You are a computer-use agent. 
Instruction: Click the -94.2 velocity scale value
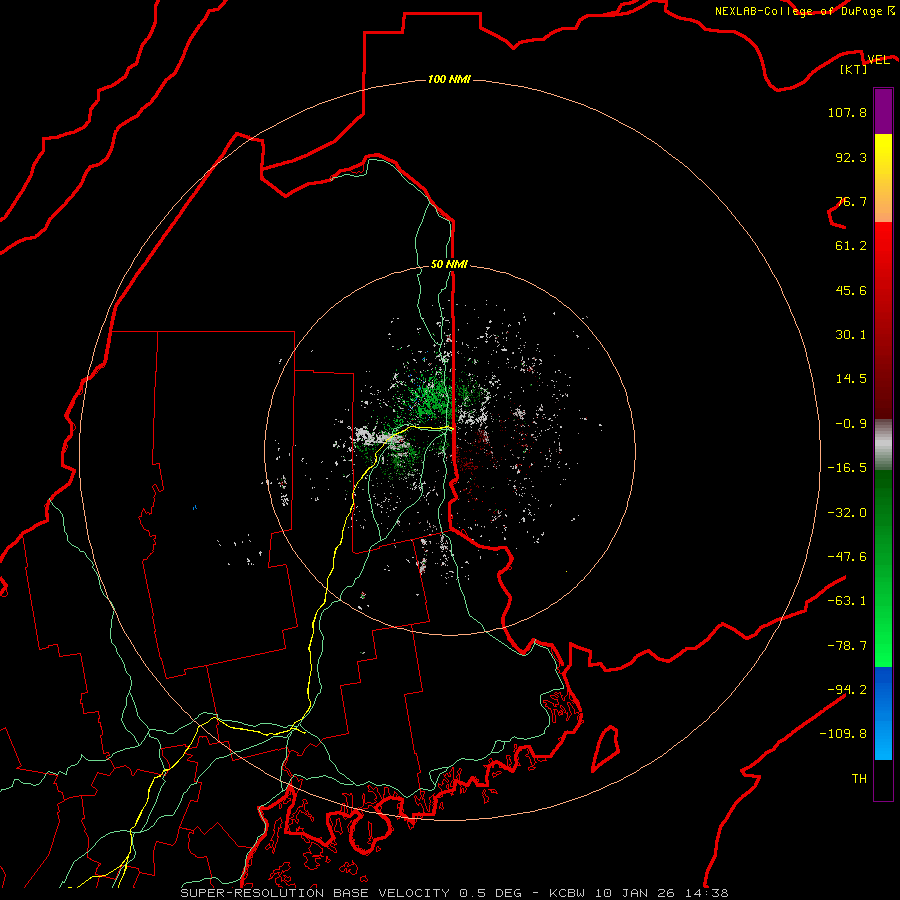point(847,689)
